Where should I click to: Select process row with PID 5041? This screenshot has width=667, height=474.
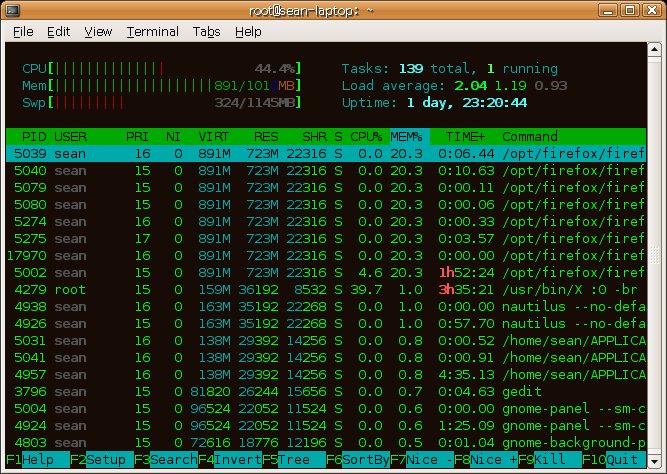(326, 358)
